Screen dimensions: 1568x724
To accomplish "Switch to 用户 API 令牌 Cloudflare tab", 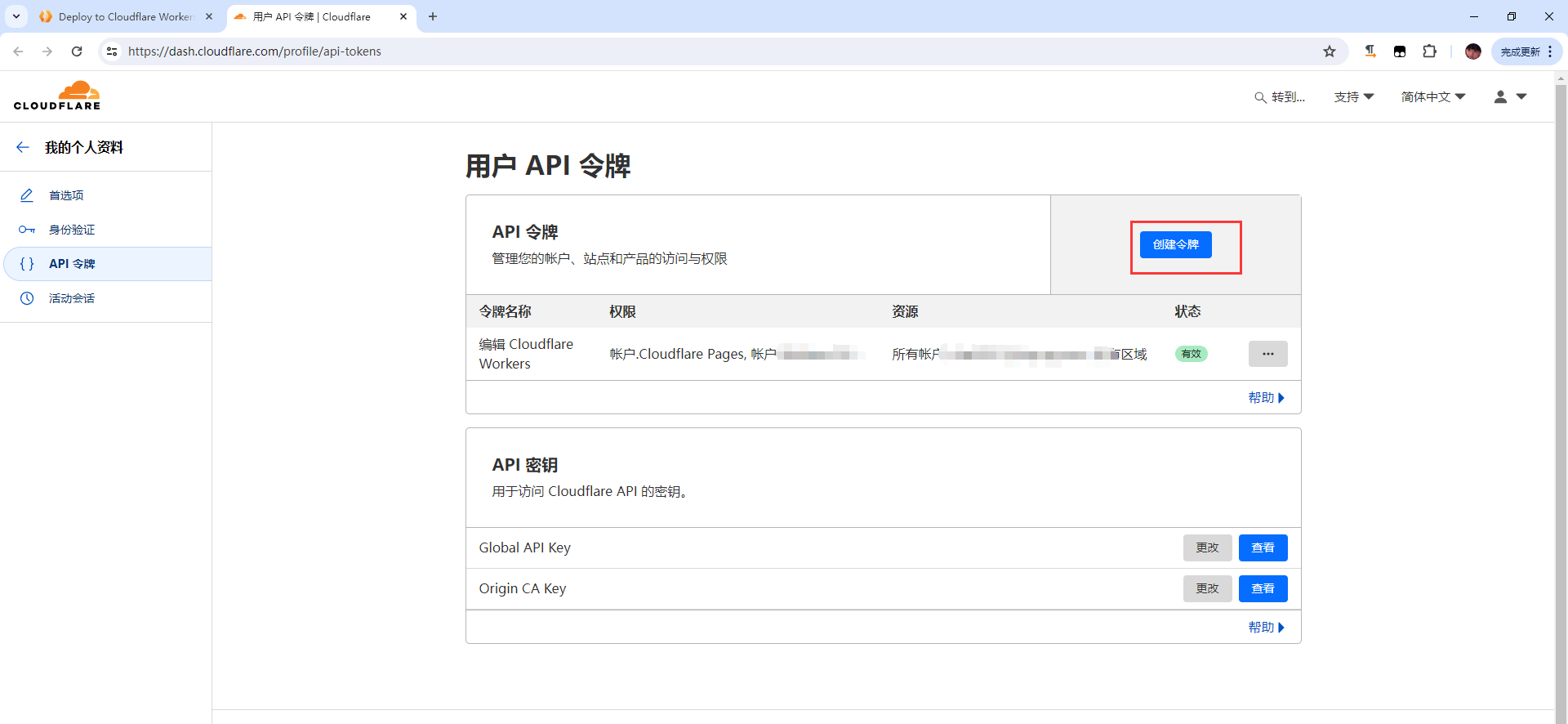I will 321,16.
